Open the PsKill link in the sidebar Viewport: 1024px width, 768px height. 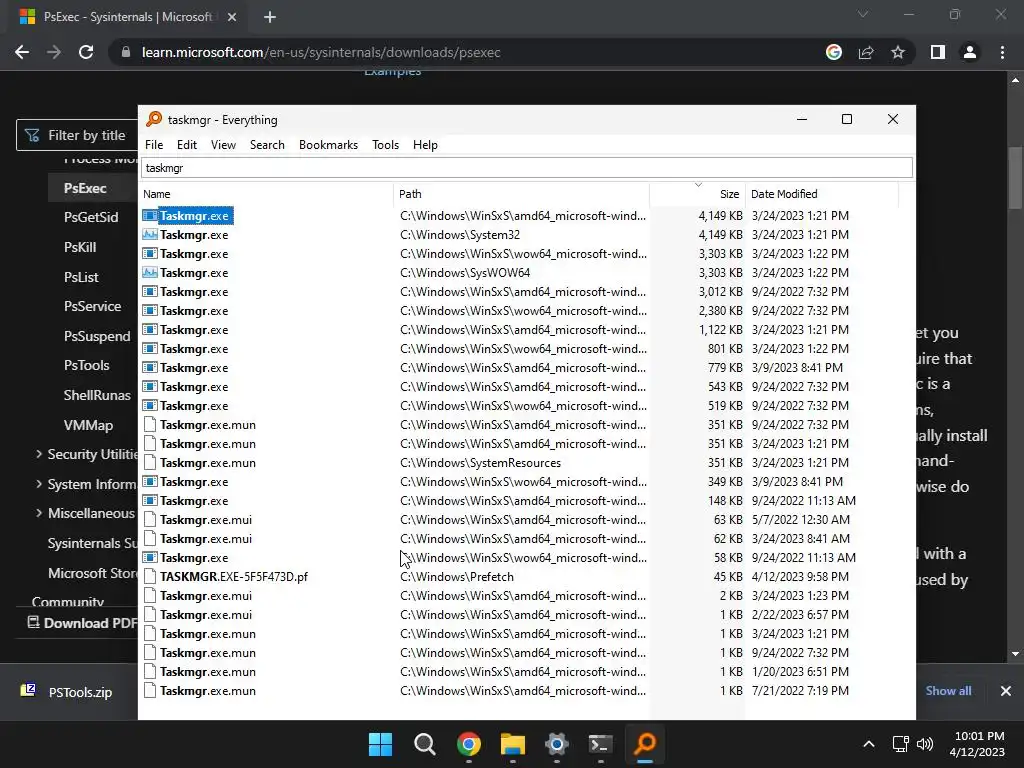click(80, 248)
